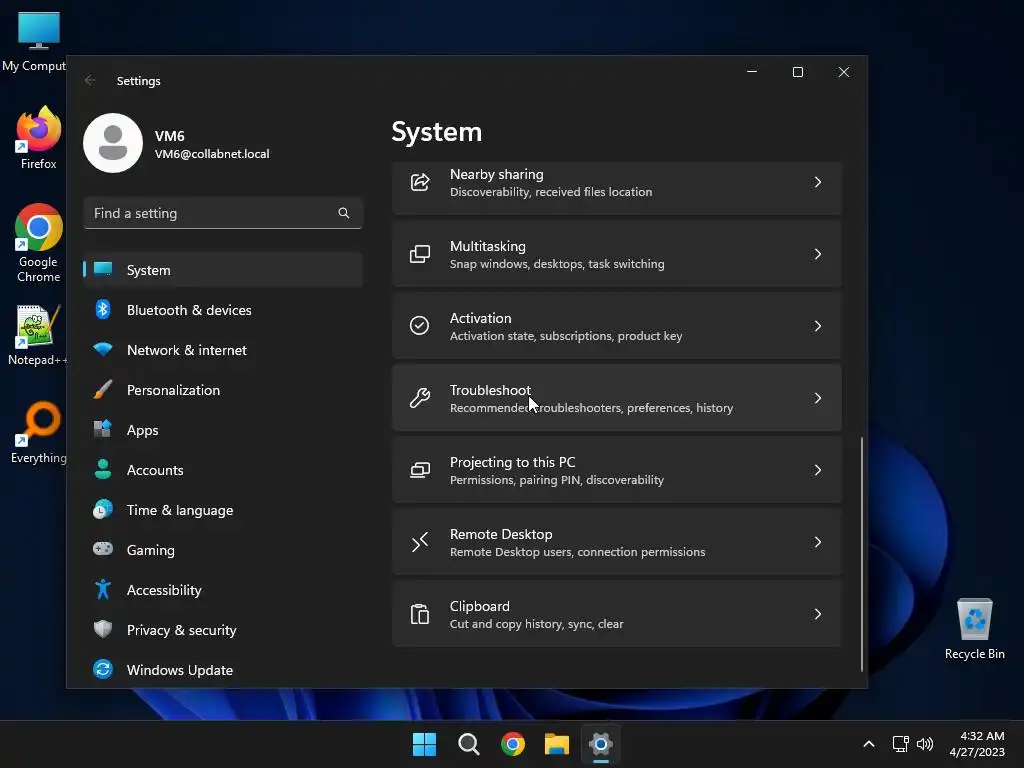Select the Google Chrome desktop shortcut
Image resolution: width=1024 pixels, height=768 pixels.
tap(39, 243)
